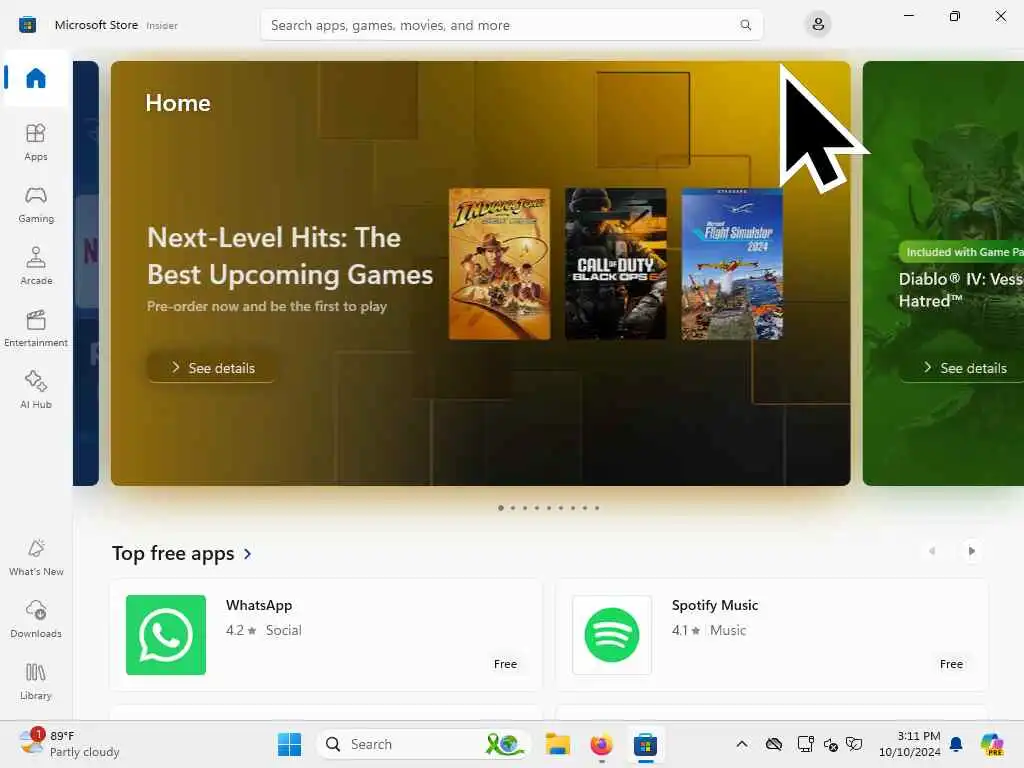Open the clock showing 3:11 PM
This screenshot has width=1024, height=768.
910,744
